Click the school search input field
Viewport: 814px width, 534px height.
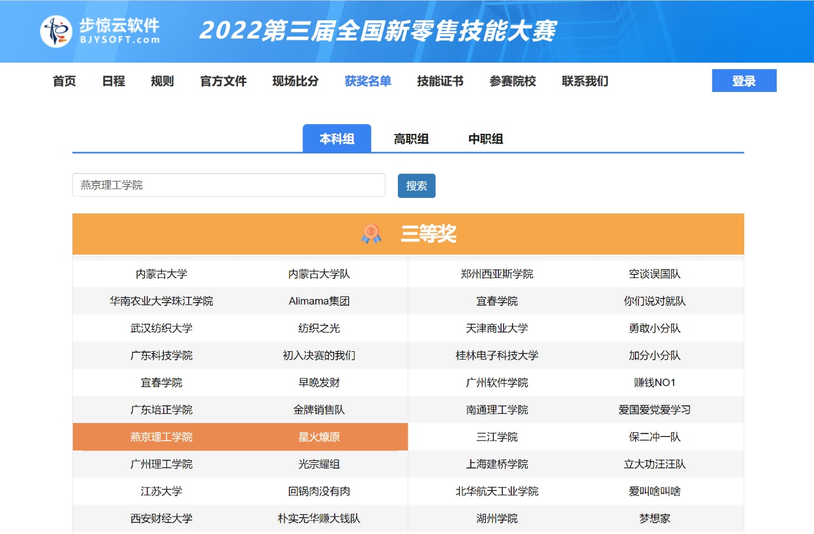[228, 185]
